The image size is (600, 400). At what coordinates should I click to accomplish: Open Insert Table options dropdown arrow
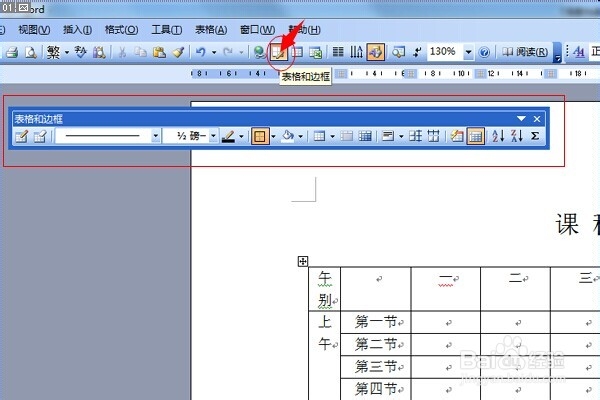click(332, 136)
